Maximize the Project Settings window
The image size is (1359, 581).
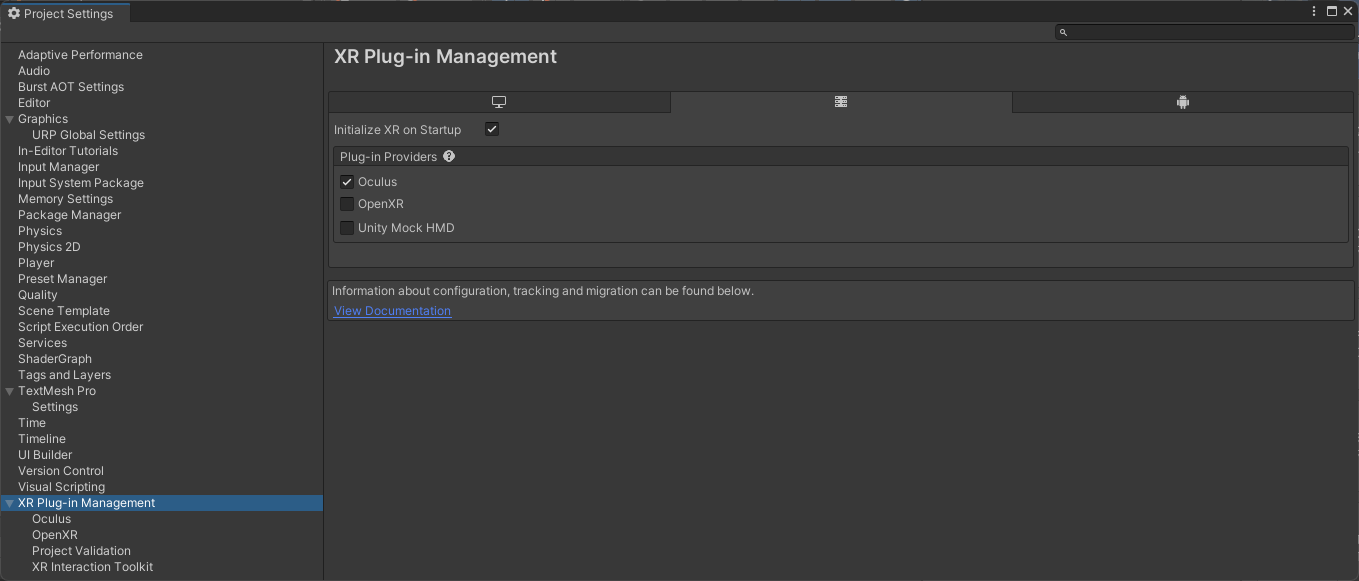[x=1332, y=11]
